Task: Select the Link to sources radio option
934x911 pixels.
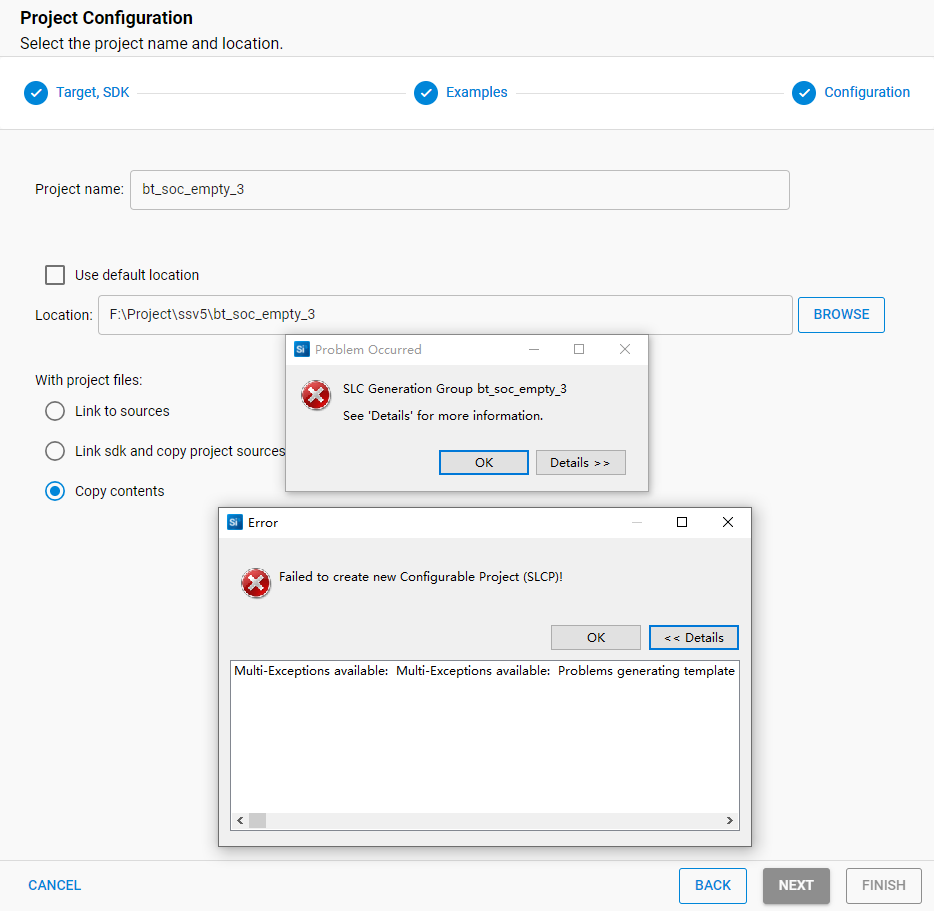Action: 55,411
